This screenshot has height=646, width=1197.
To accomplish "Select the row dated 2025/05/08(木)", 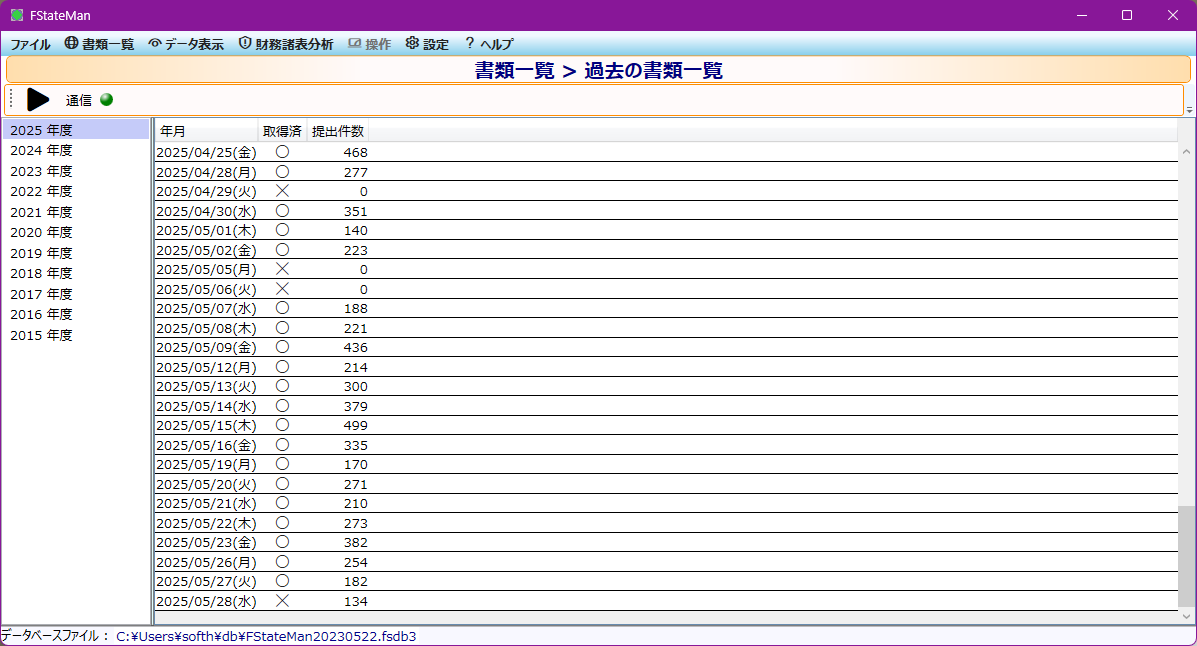I will (666, 328).
